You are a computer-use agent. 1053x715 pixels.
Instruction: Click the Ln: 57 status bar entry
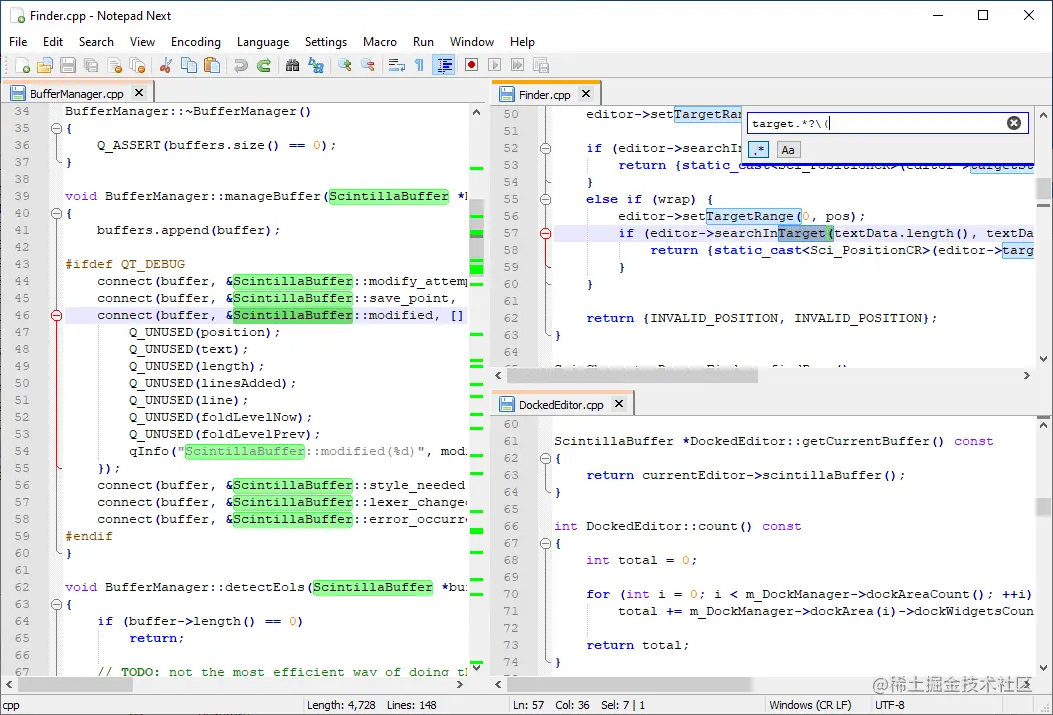point(529,705)
